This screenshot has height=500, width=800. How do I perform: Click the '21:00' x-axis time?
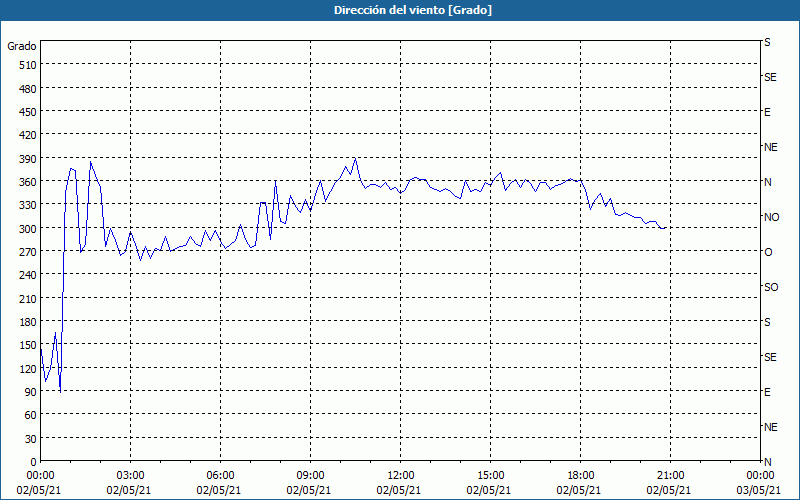(x=670, y=476)
